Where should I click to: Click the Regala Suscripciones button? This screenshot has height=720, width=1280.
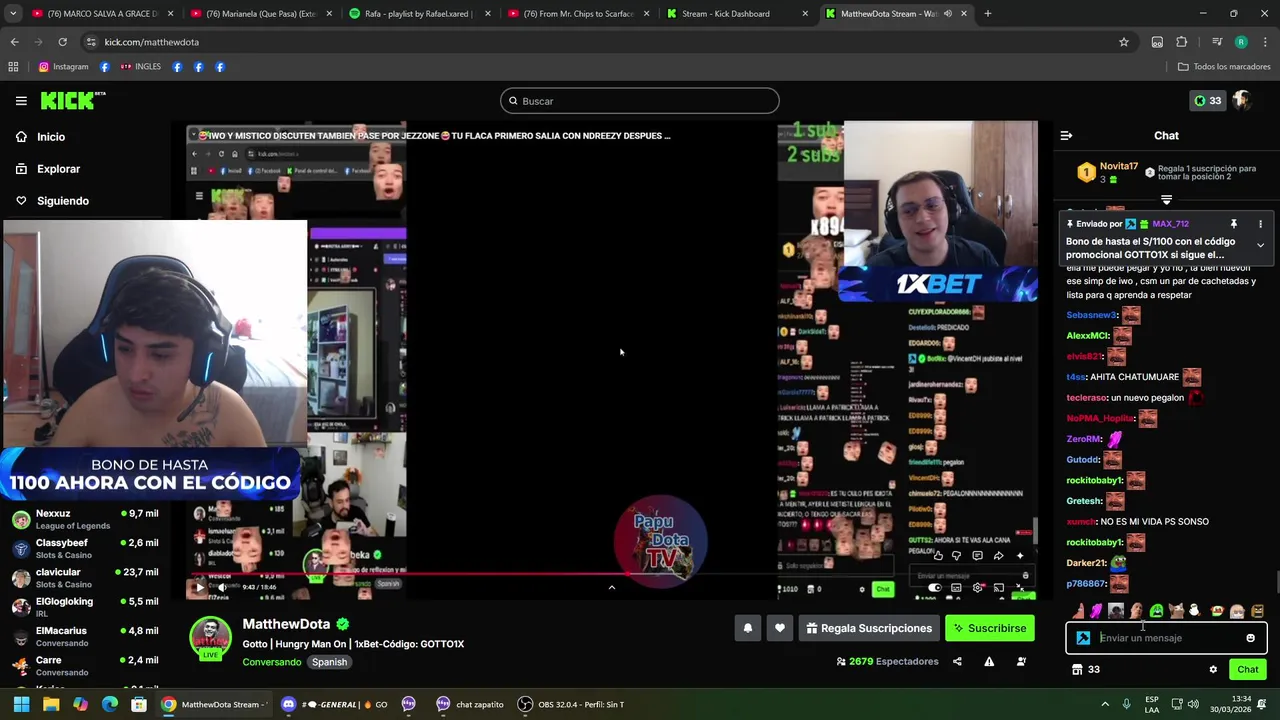click(x=869, y=628)
